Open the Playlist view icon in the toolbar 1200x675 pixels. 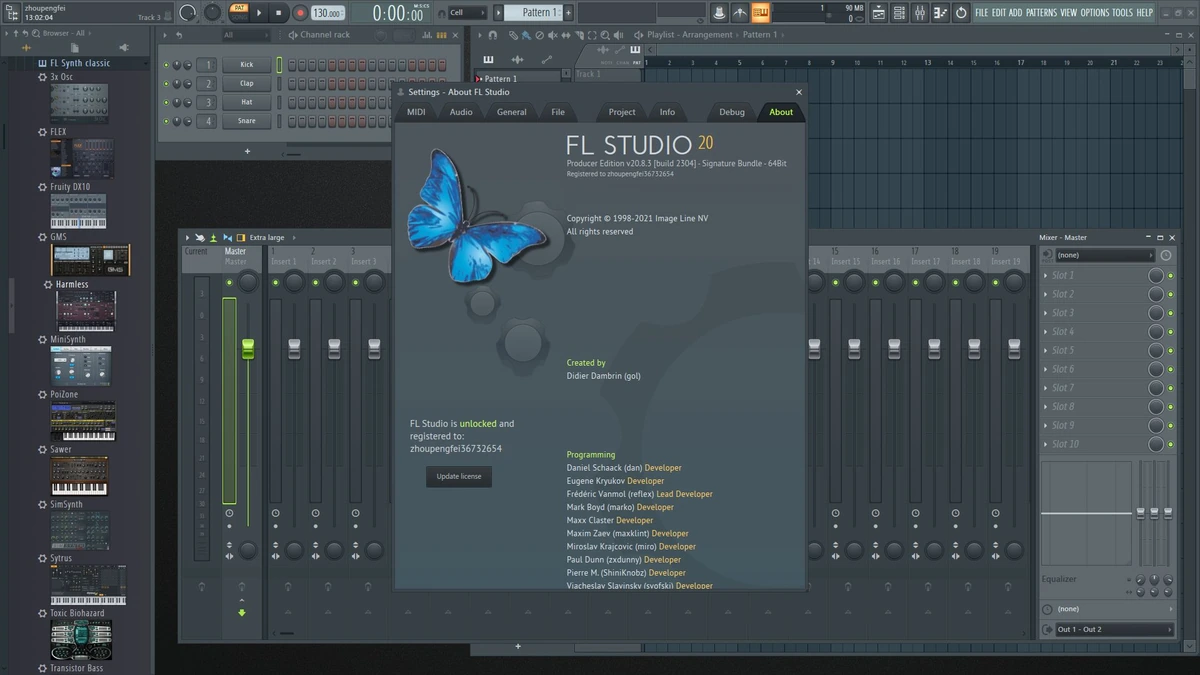879,13
